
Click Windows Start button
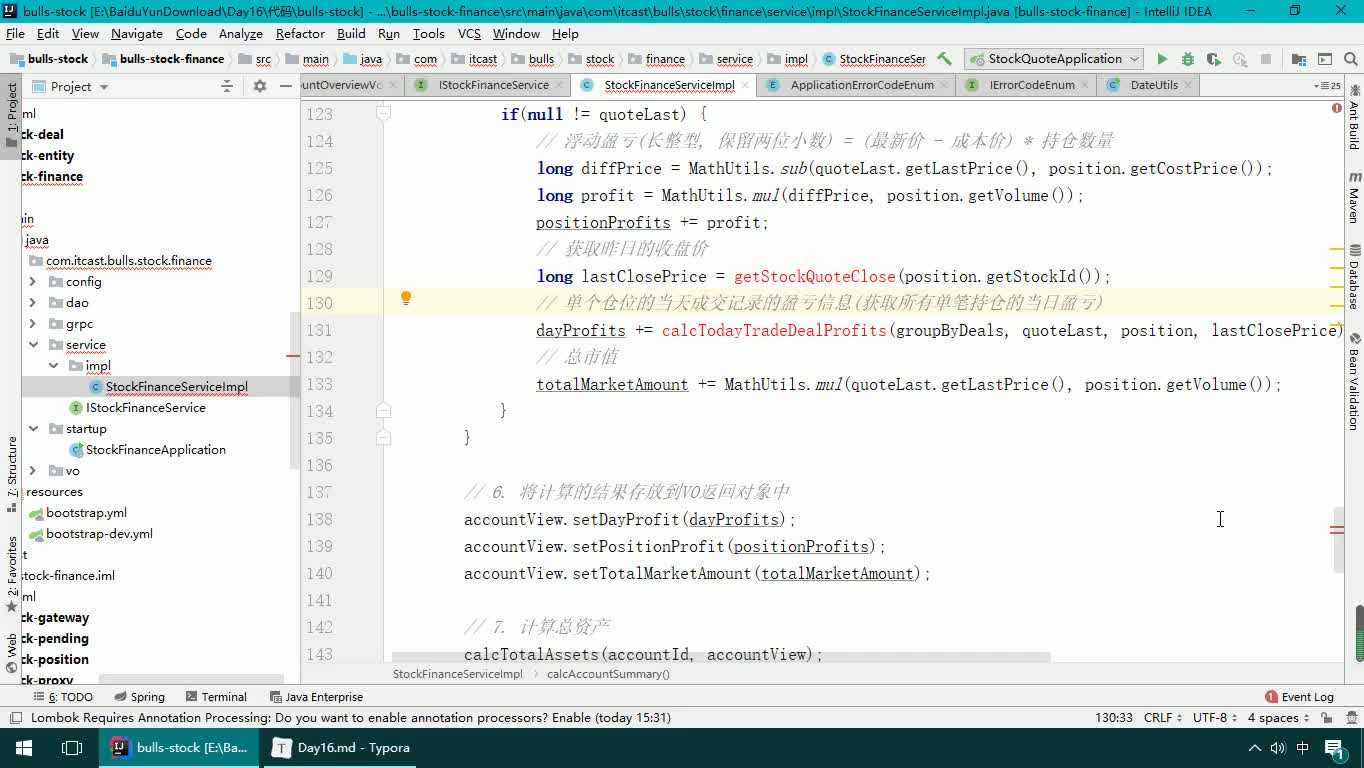click(24, 747)
